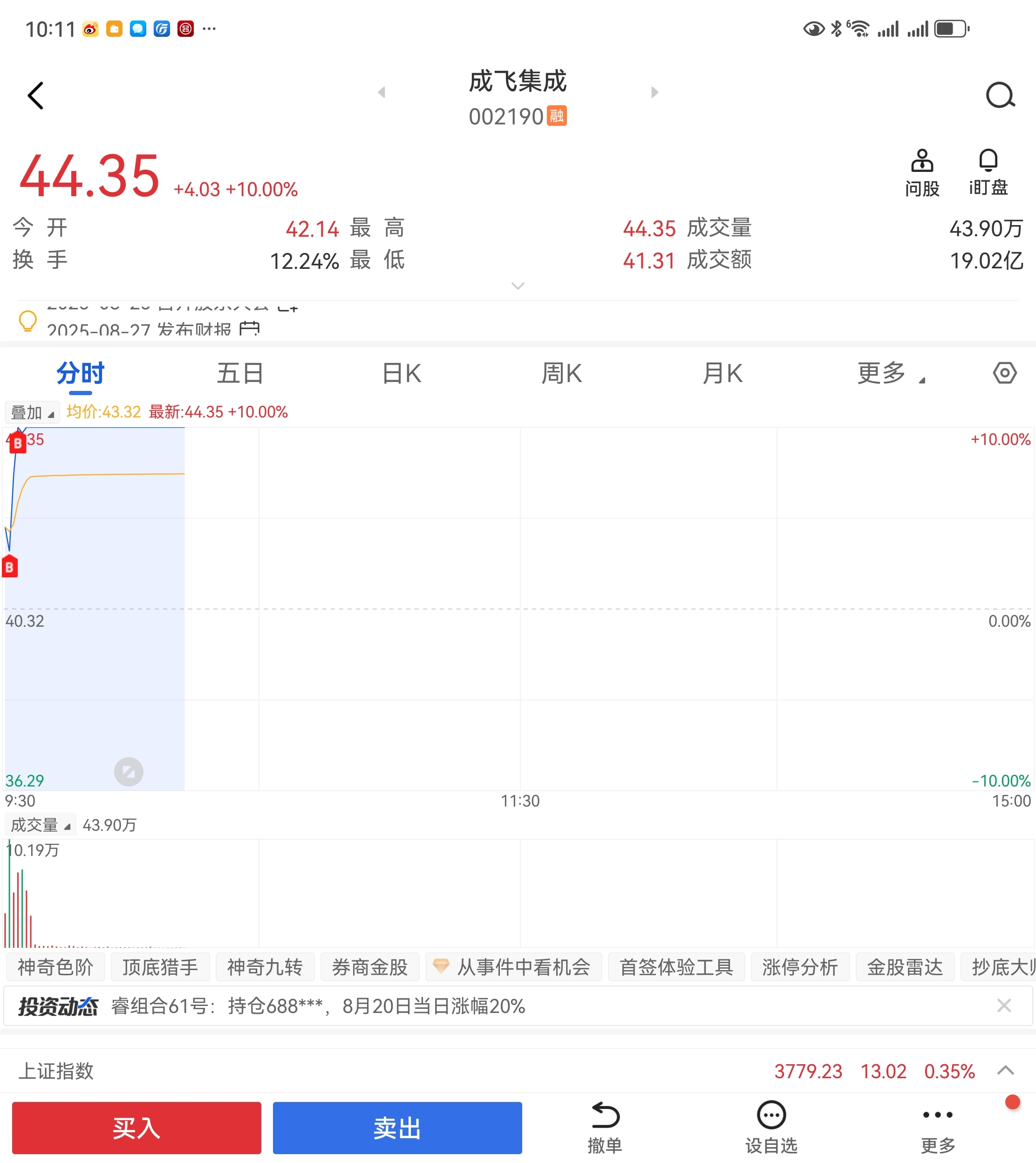Open the 神奇九转 tool
1036x1163 pixels.
tap(265, 967)
